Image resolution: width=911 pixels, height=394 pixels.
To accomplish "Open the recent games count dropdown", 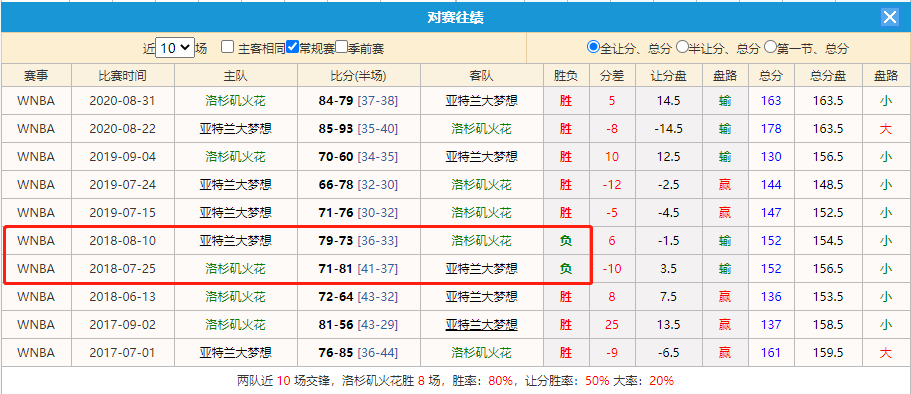I will pyautogui.click(x=175, y=48).
